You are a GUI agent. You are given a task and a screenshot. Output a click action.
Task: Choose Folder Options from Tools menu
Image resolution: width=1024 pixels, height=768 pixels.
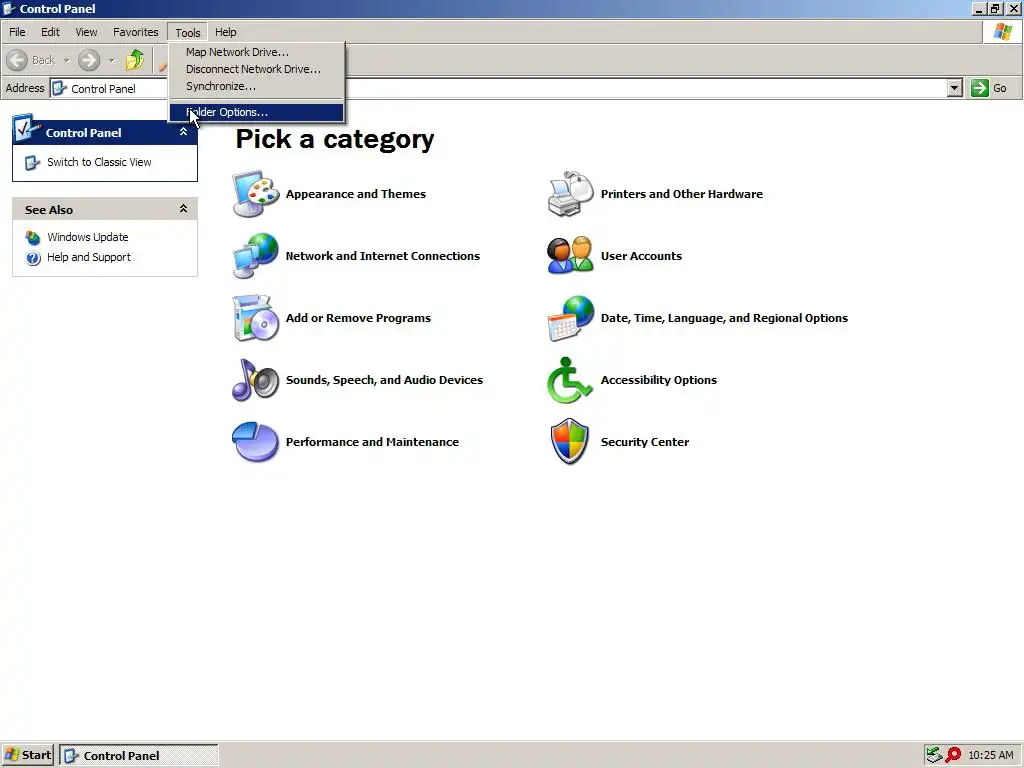pyautogui.click(x=256, y=112)
